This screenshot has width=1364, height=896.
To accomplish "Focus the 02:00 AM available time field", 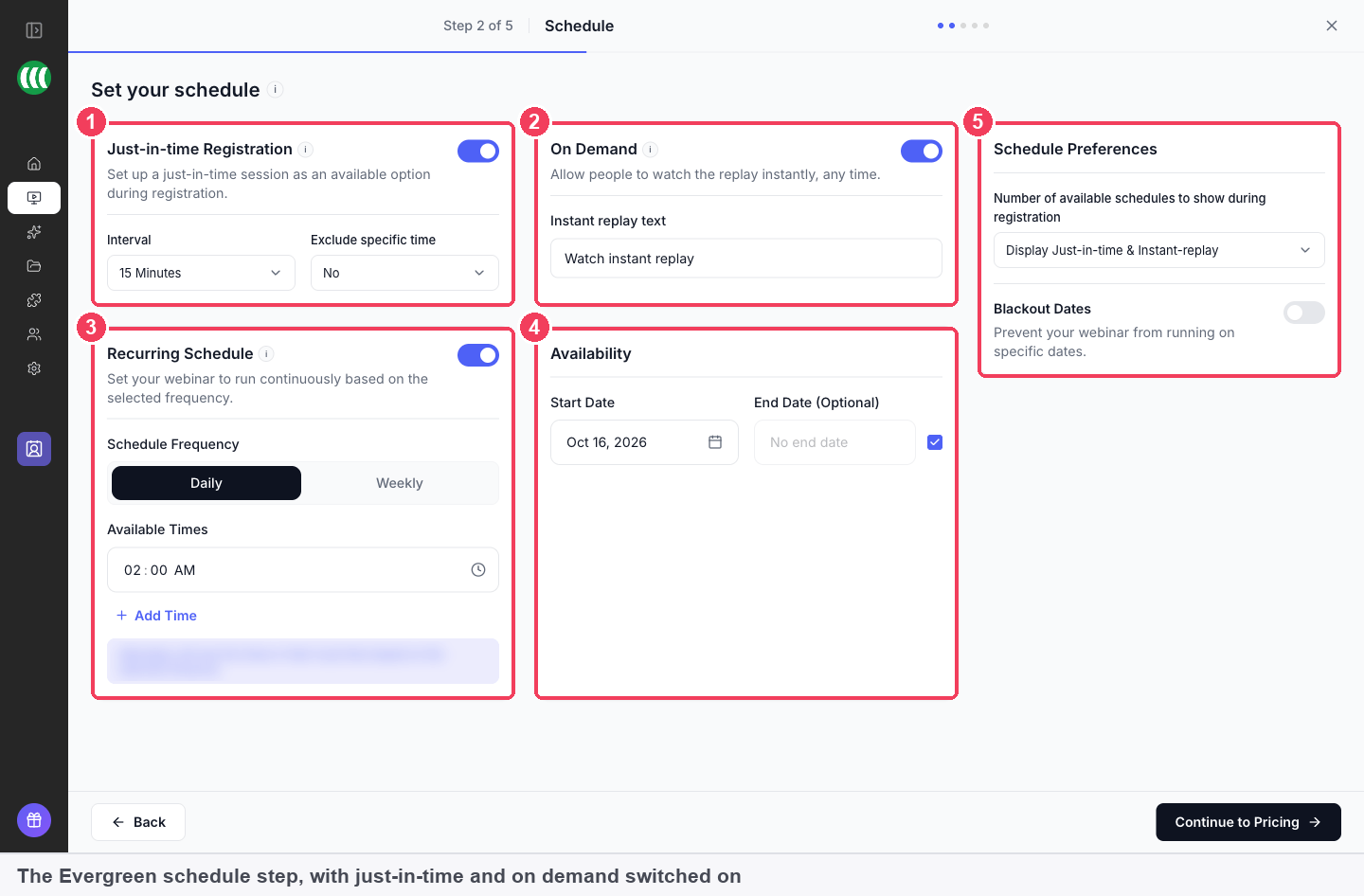I will [303, 570].
